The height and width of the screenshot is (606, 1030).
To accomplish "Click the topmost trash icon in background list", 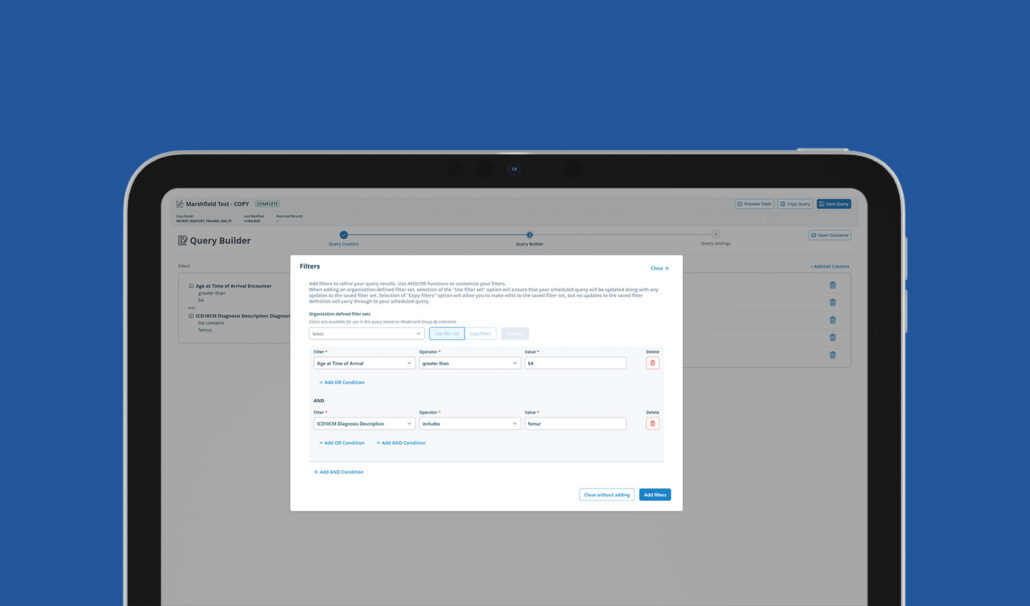I will click(x=832, y=285).
